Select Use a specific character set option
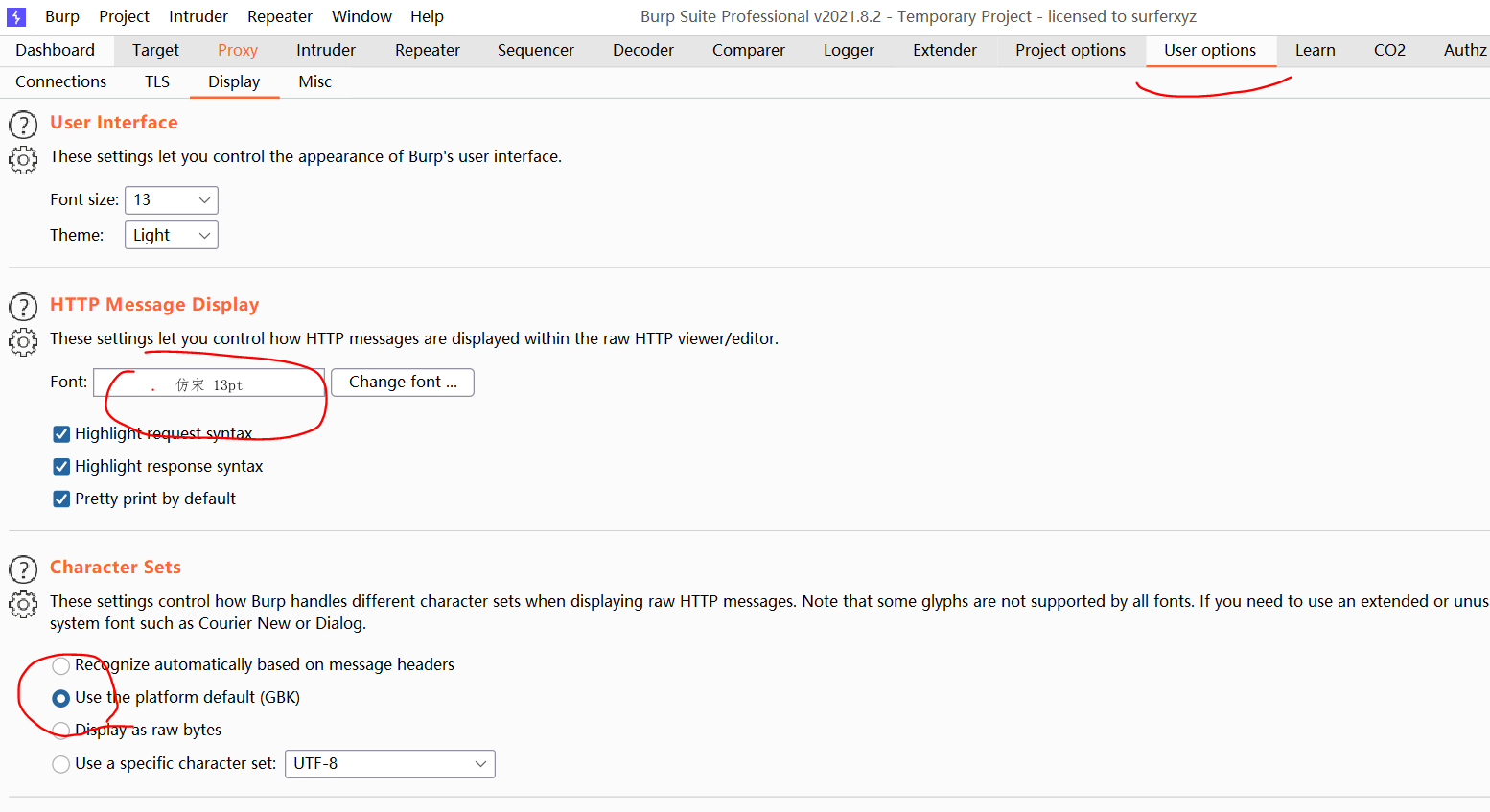Screen dimensions: 1490x812 click(x=61, y=764)
